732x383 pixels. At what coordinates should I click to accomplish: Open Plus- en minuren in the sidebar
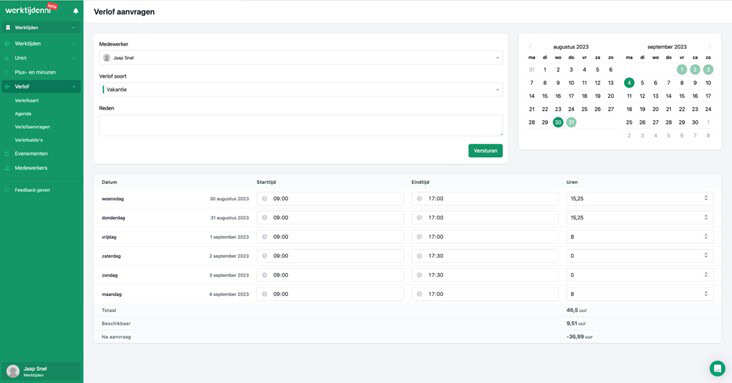click(x=35, y=72)
